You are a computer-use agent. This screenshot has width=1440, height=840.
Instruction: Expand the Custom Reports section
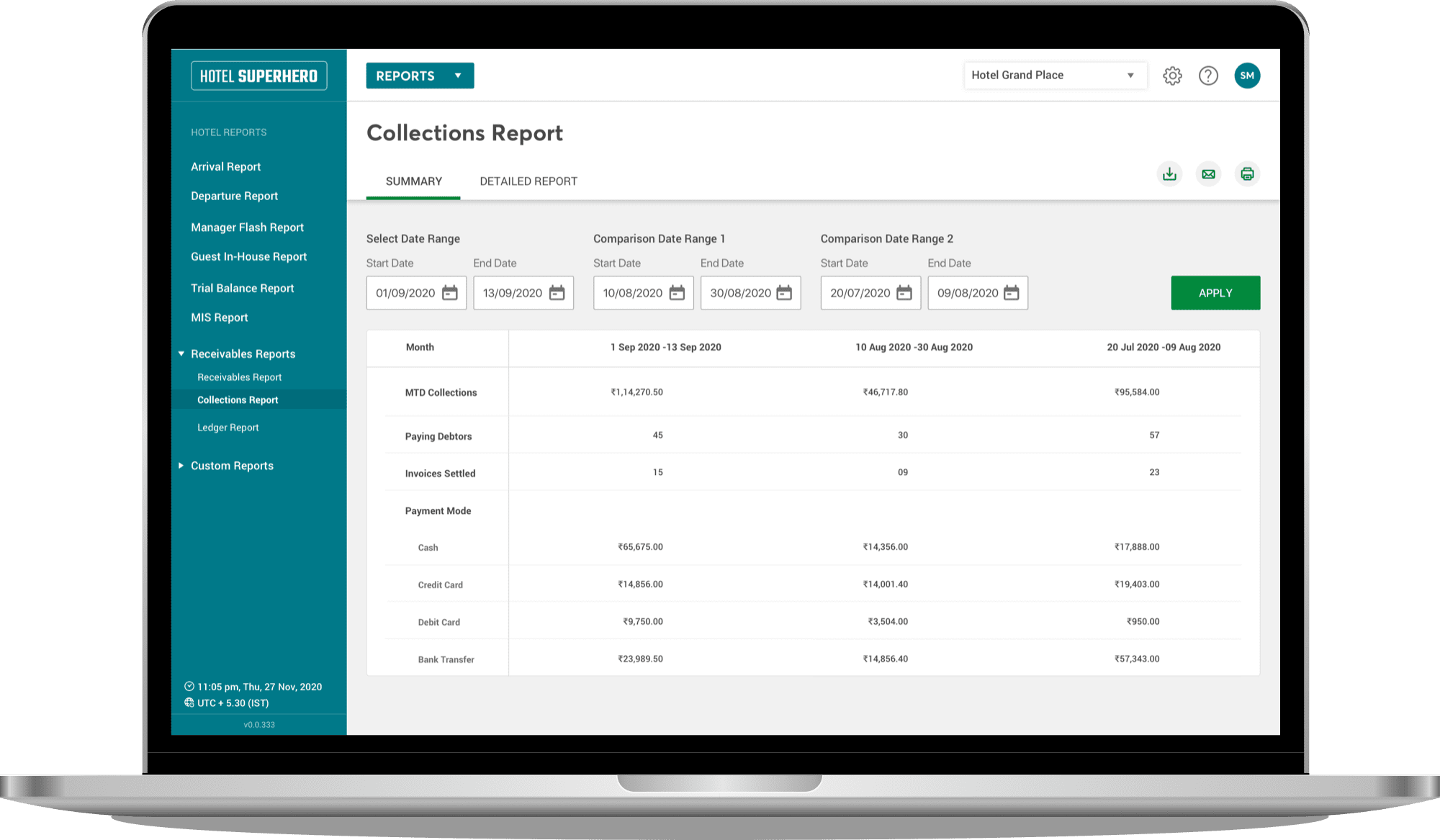click(x=181, y=466)
